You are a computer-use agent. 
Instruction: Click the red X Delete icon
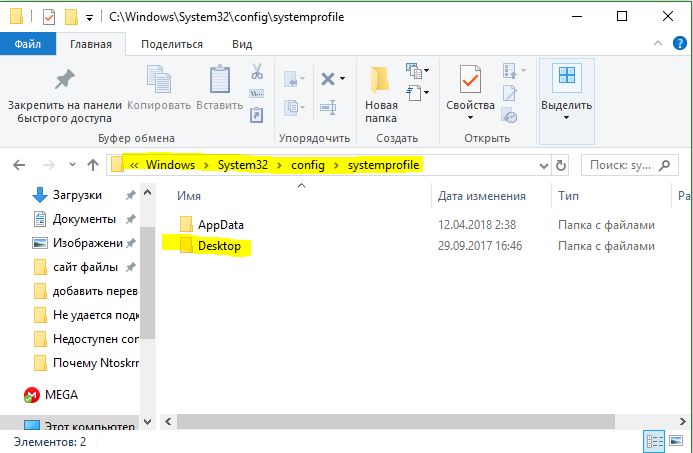click(x=328, y=79)
